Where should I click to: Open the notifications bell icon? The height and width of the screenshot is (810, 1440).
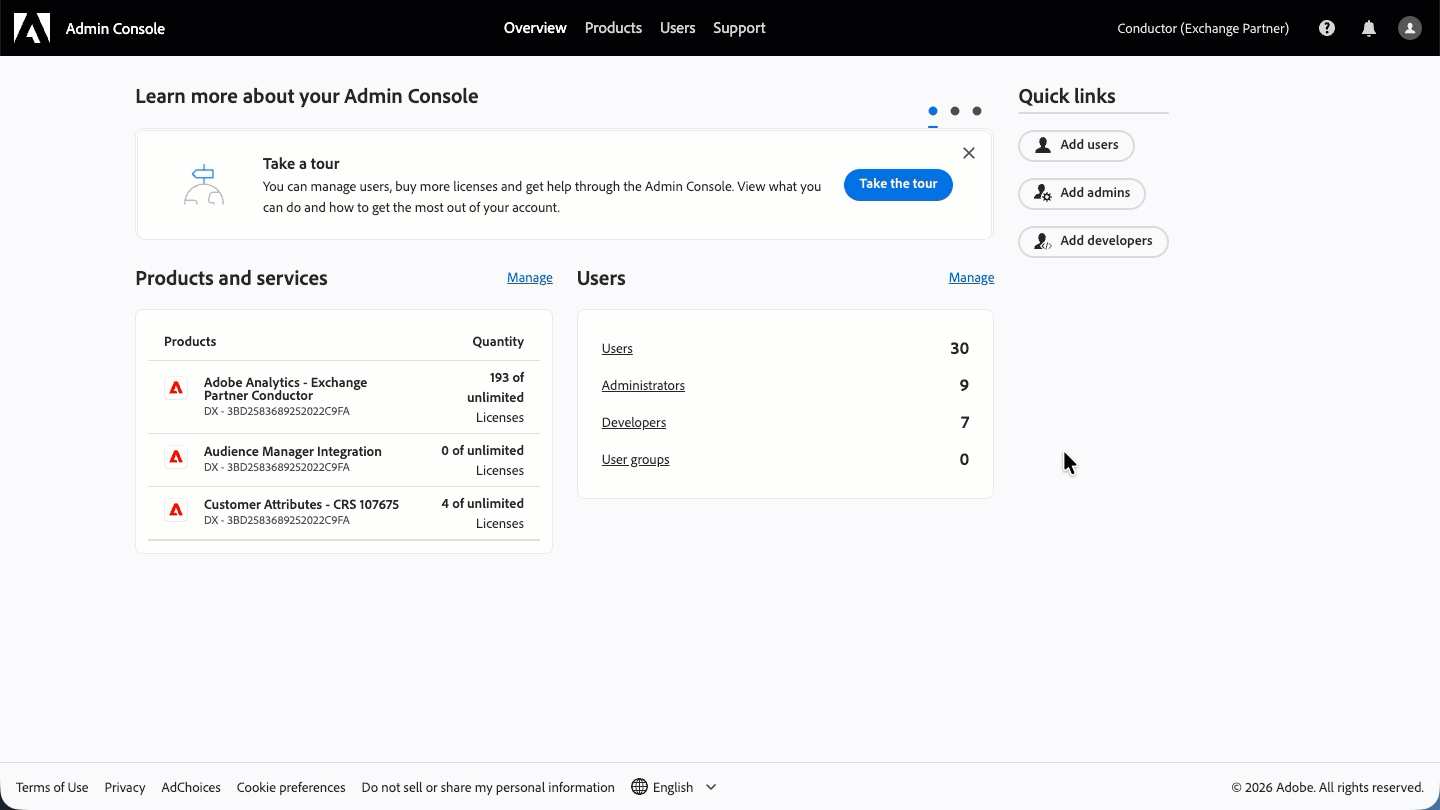coord(1369,28)
